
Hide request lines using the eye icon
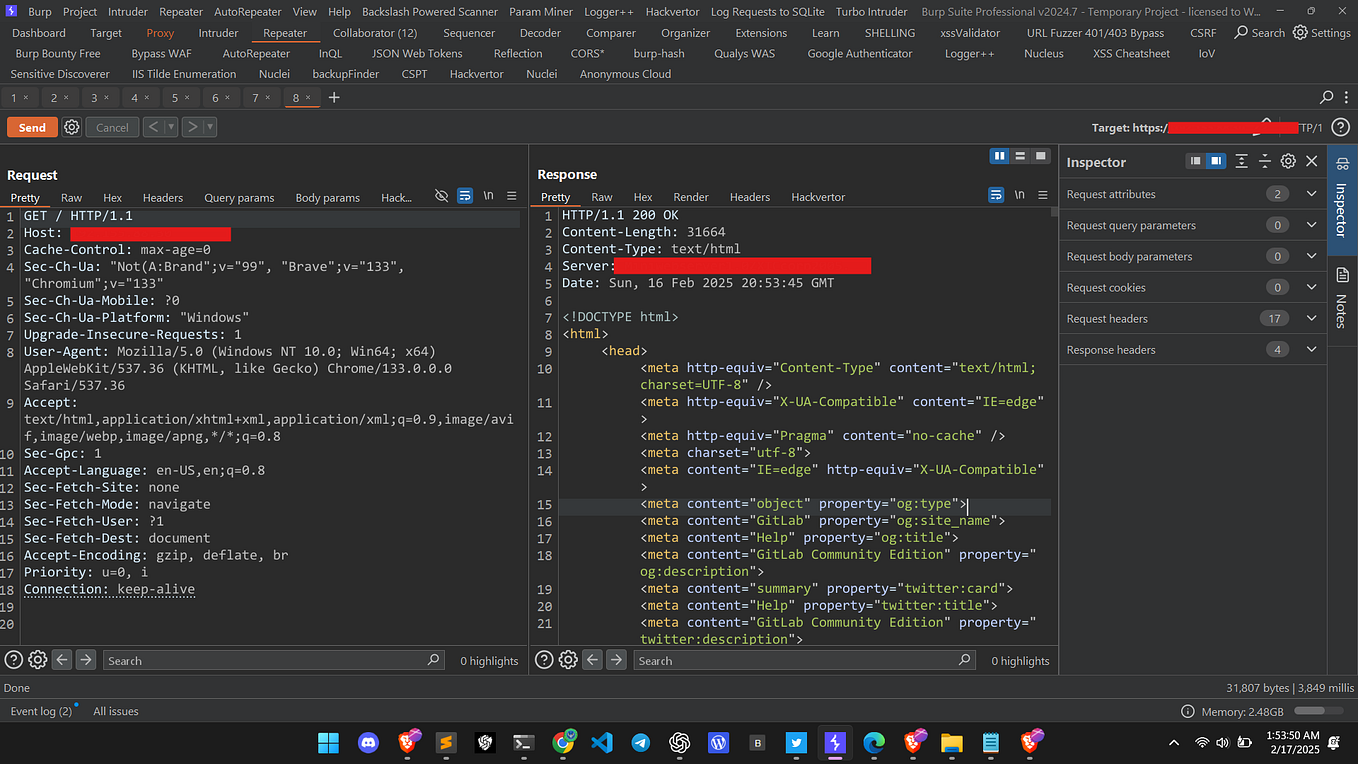[441, 196]
